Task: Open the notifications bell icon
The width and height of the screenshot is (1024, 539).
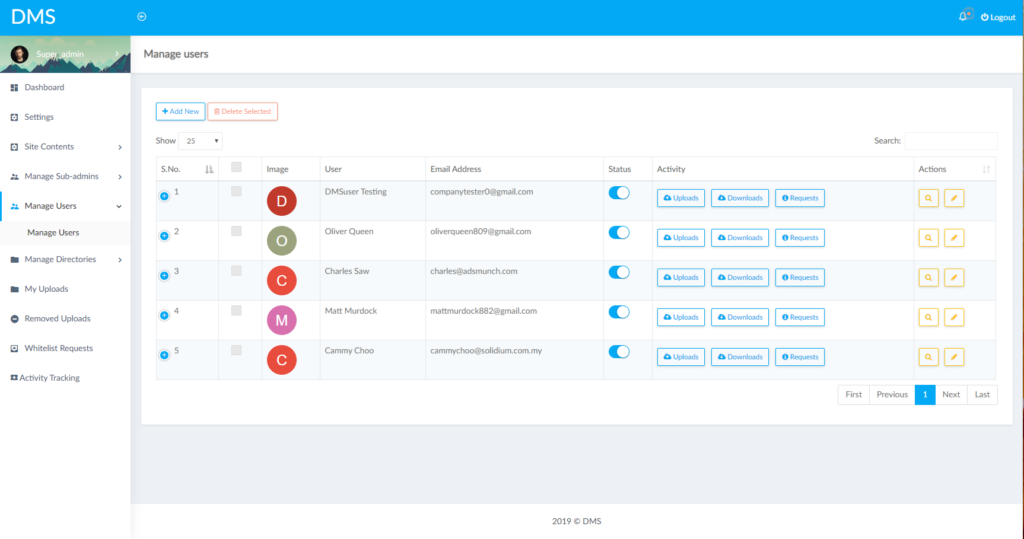Action: 963,17
